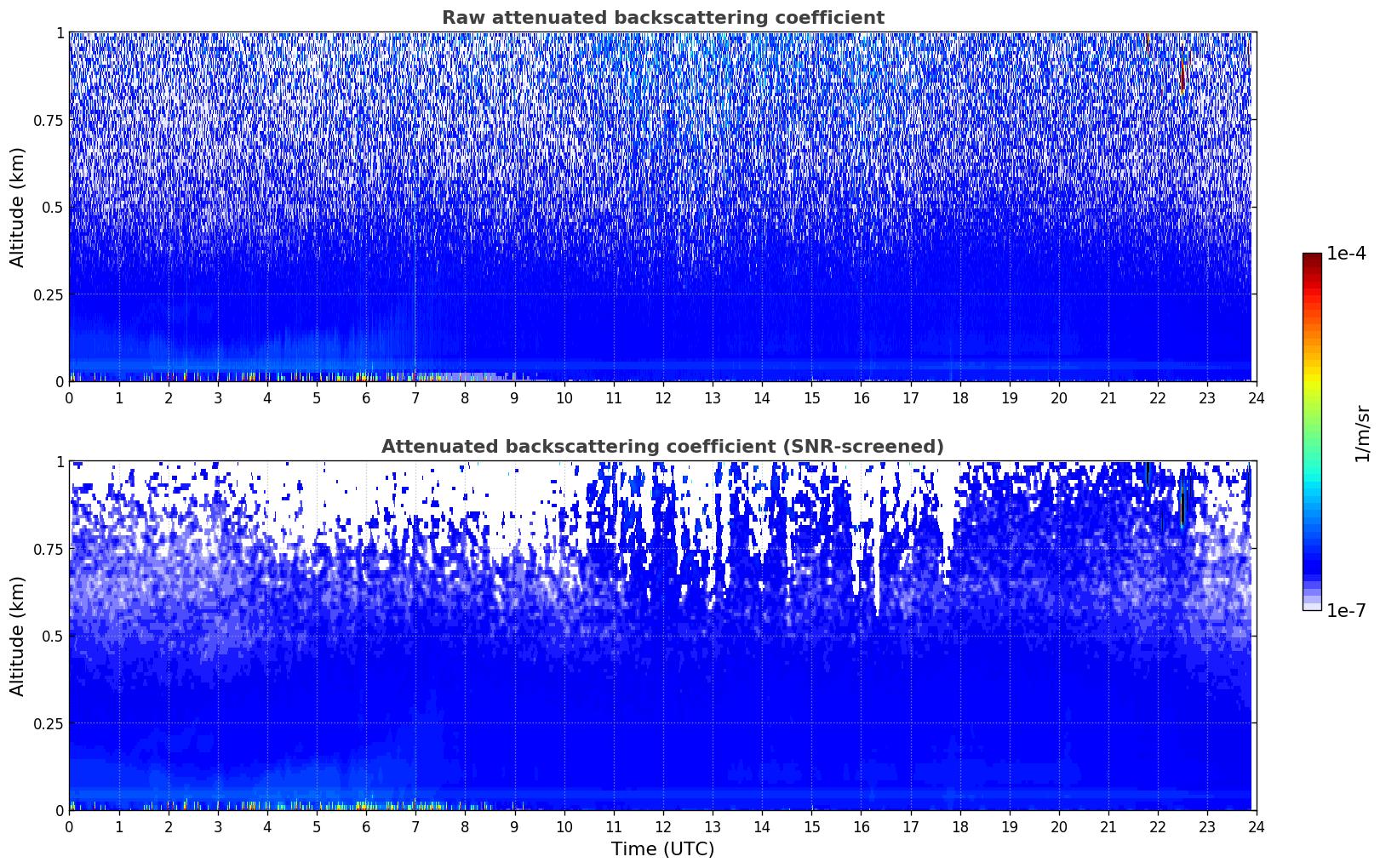
Task: Click the colorbar's '1e-7' minimum label
Action: [x=1346, y=610]
